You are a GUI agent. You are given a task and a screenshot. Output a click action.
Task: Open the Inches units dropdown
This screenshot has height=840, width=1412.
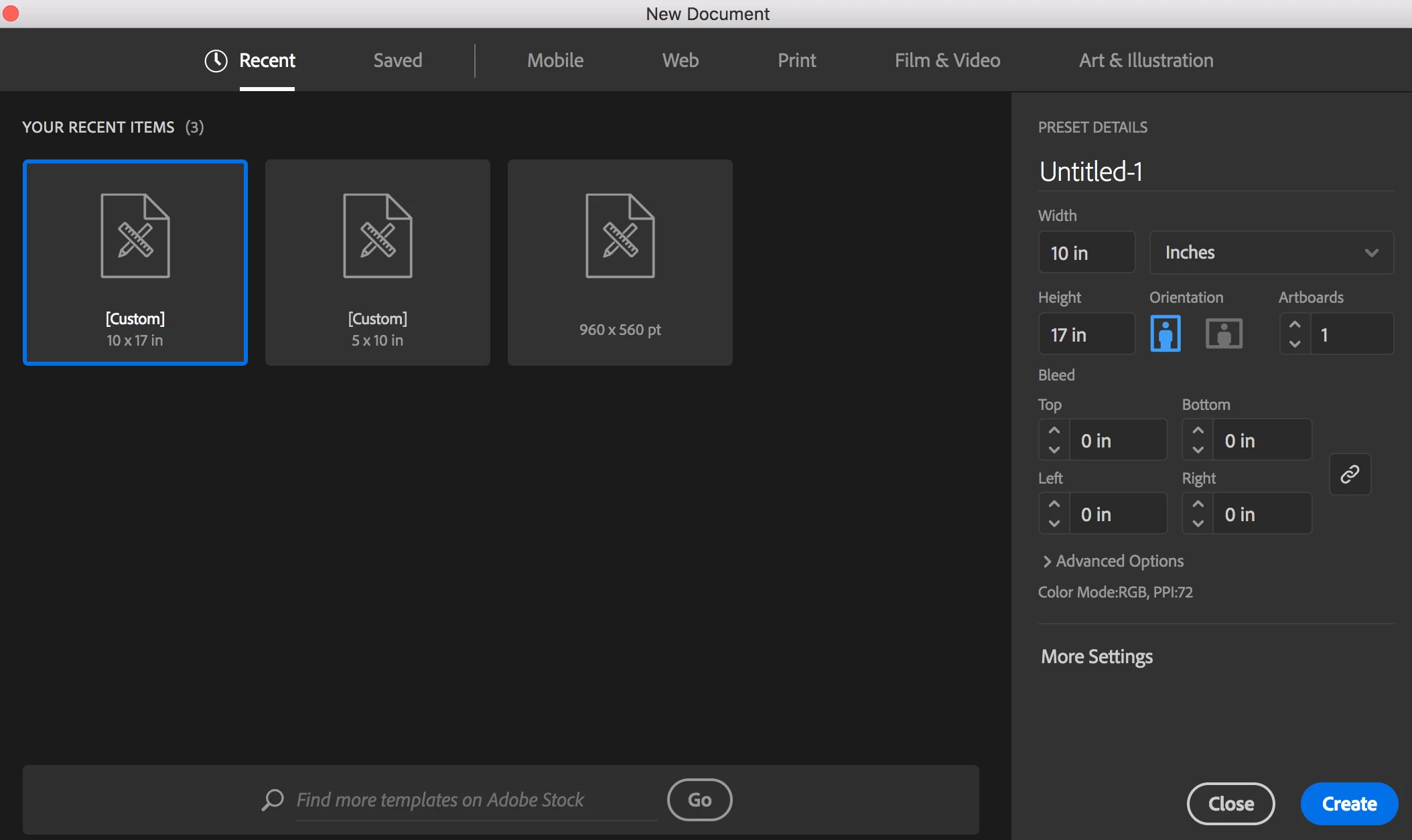[1271, 253]
